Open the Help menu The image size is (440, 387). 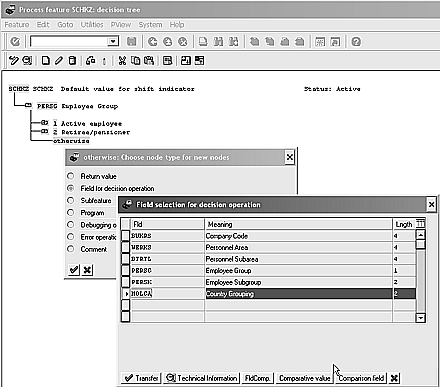click(177, 25)
